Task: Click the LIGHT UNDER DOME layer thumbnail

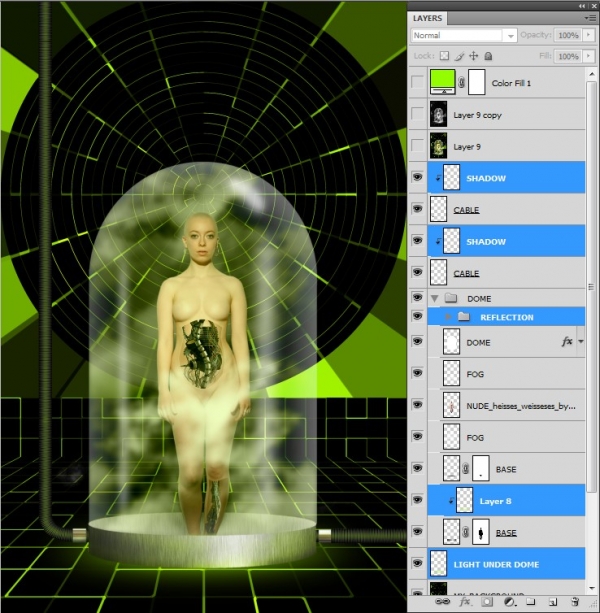Action: 439,564
